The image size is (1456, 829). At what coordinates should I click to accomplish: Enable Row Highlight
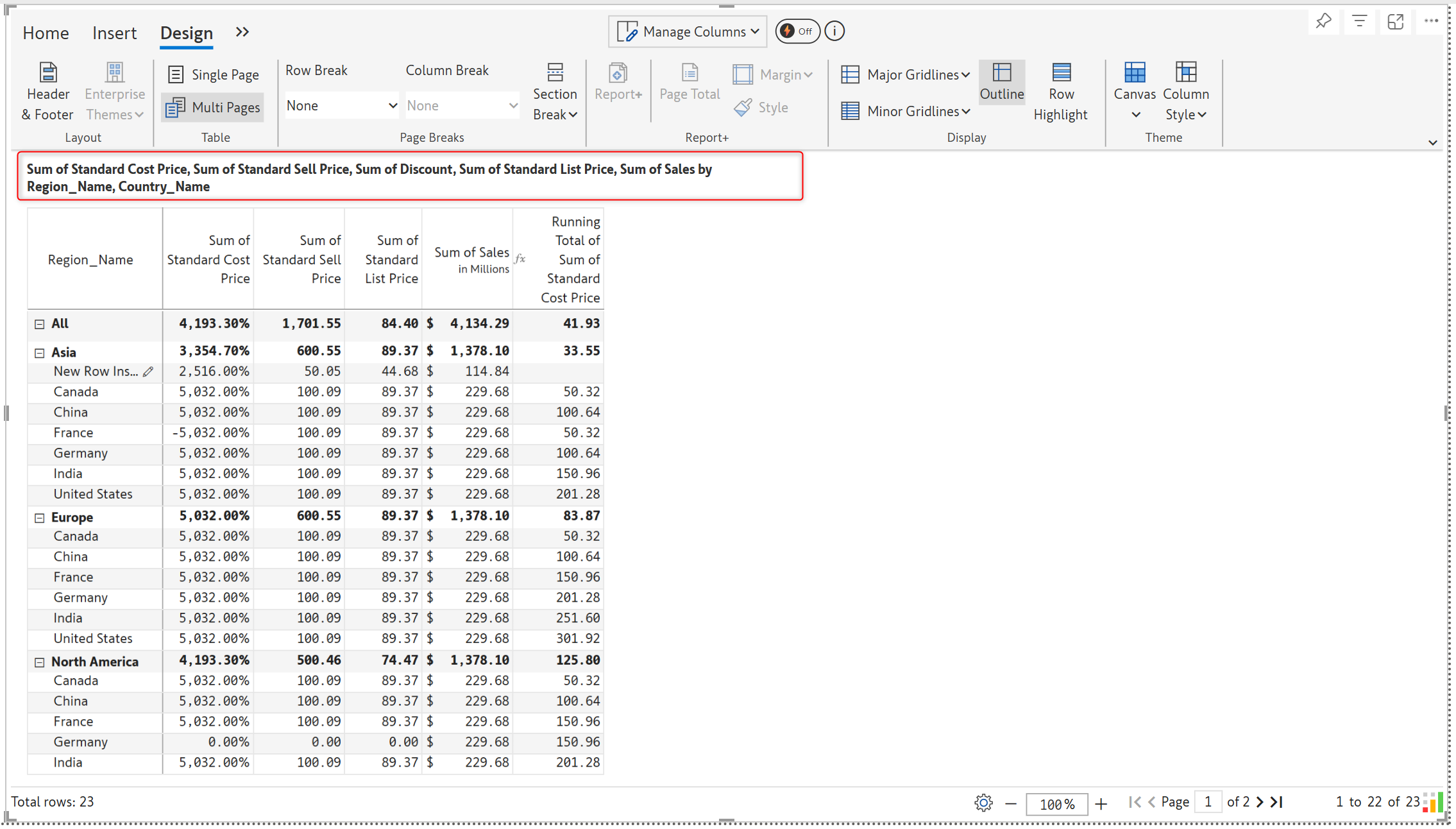click(1060, 91)
